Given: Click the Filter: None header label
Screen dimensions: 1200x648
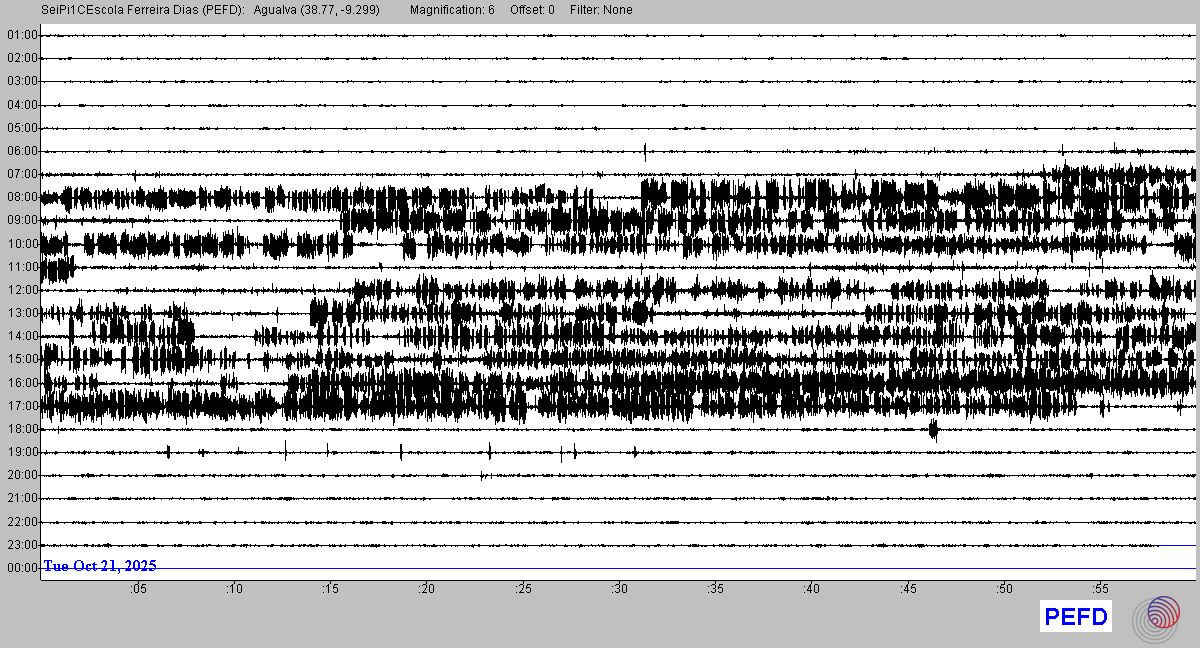Looking at the screenshot, I should (x=601, y=10).
